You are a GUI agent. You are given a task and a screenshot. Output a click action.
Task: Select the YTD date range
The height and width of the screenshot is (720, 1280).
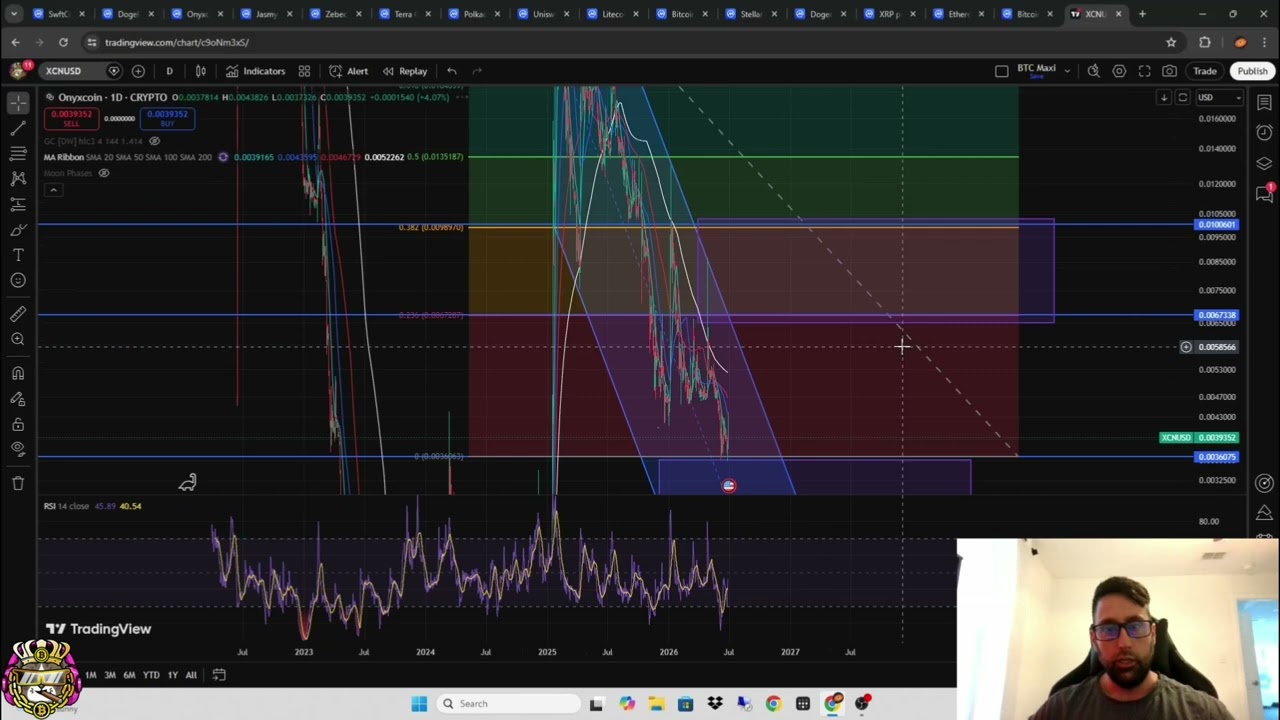pos(151,675)
